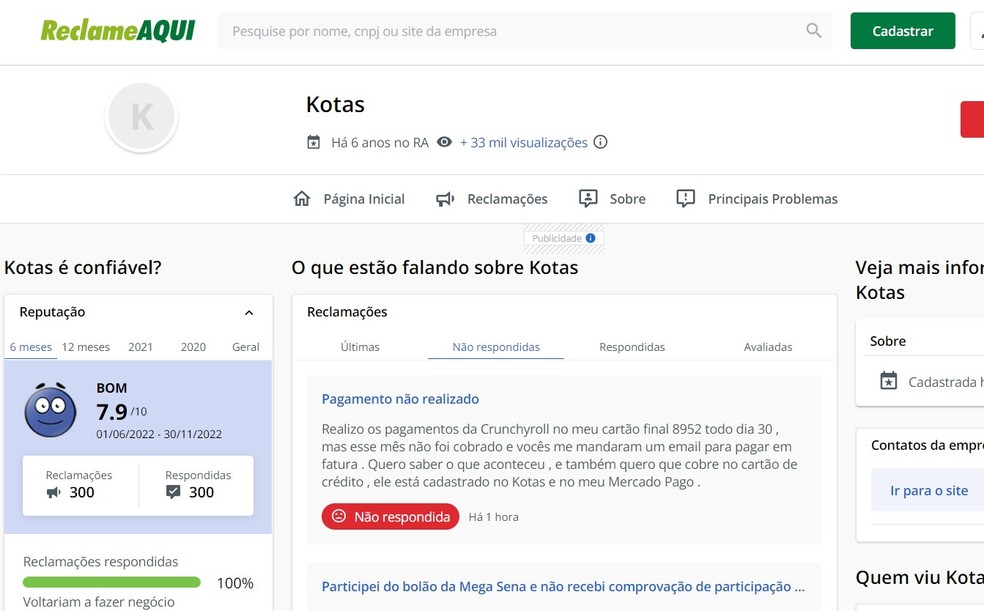This screenshot has height=611, width=984.
Task: Click the sad face icon in badge
Action: (x=339, y=516)
